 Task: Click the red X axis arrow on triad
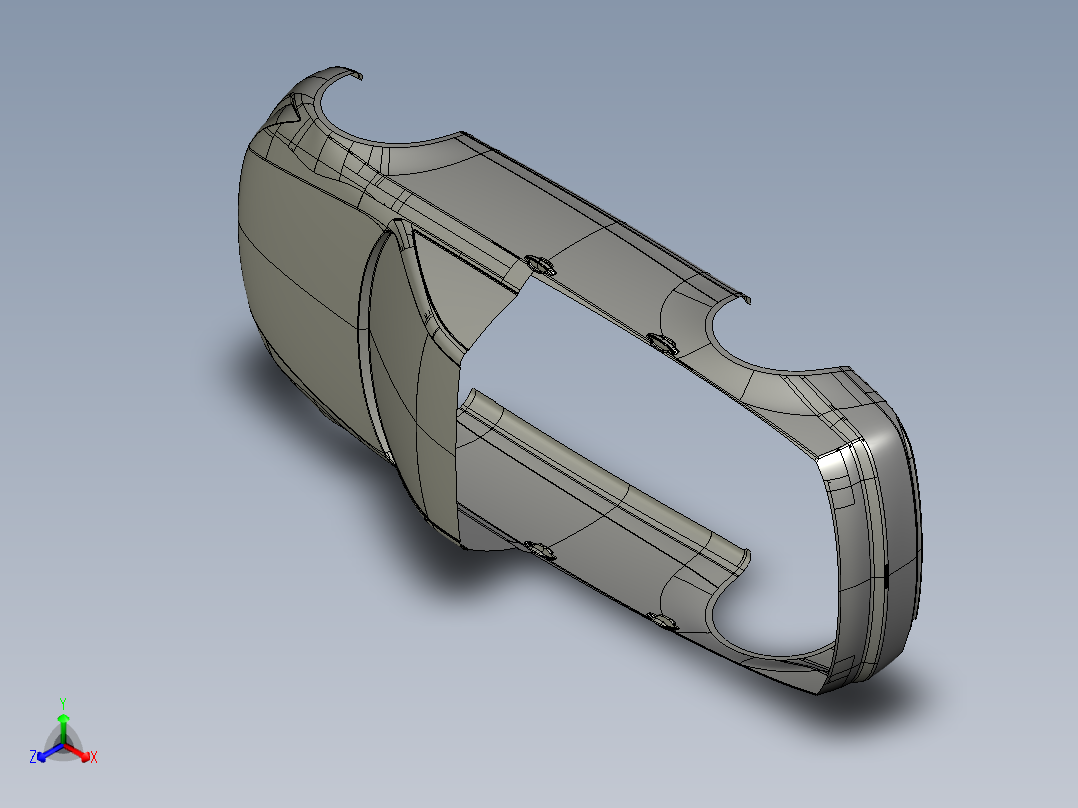(x=77, y=752)
